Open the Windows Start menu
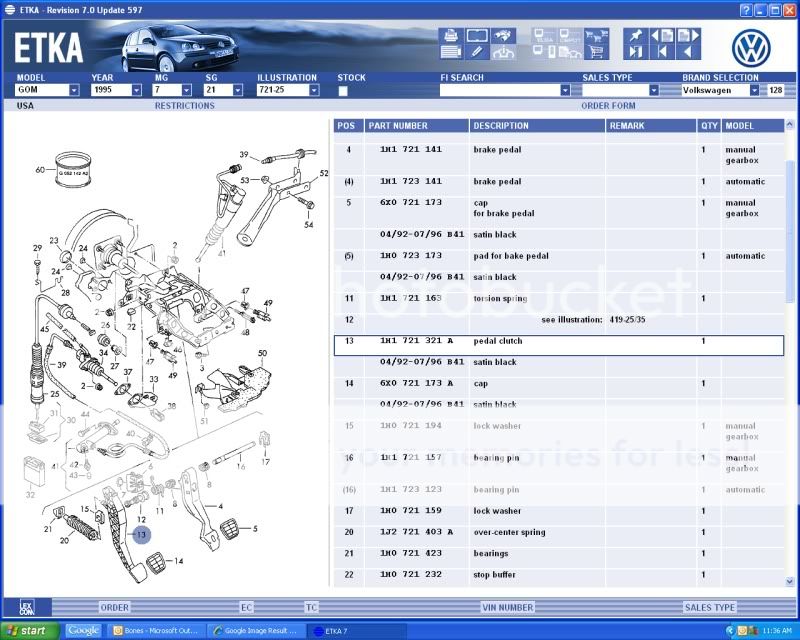The image size is (800, 640). pyautogui.click(x=31, y=631)
